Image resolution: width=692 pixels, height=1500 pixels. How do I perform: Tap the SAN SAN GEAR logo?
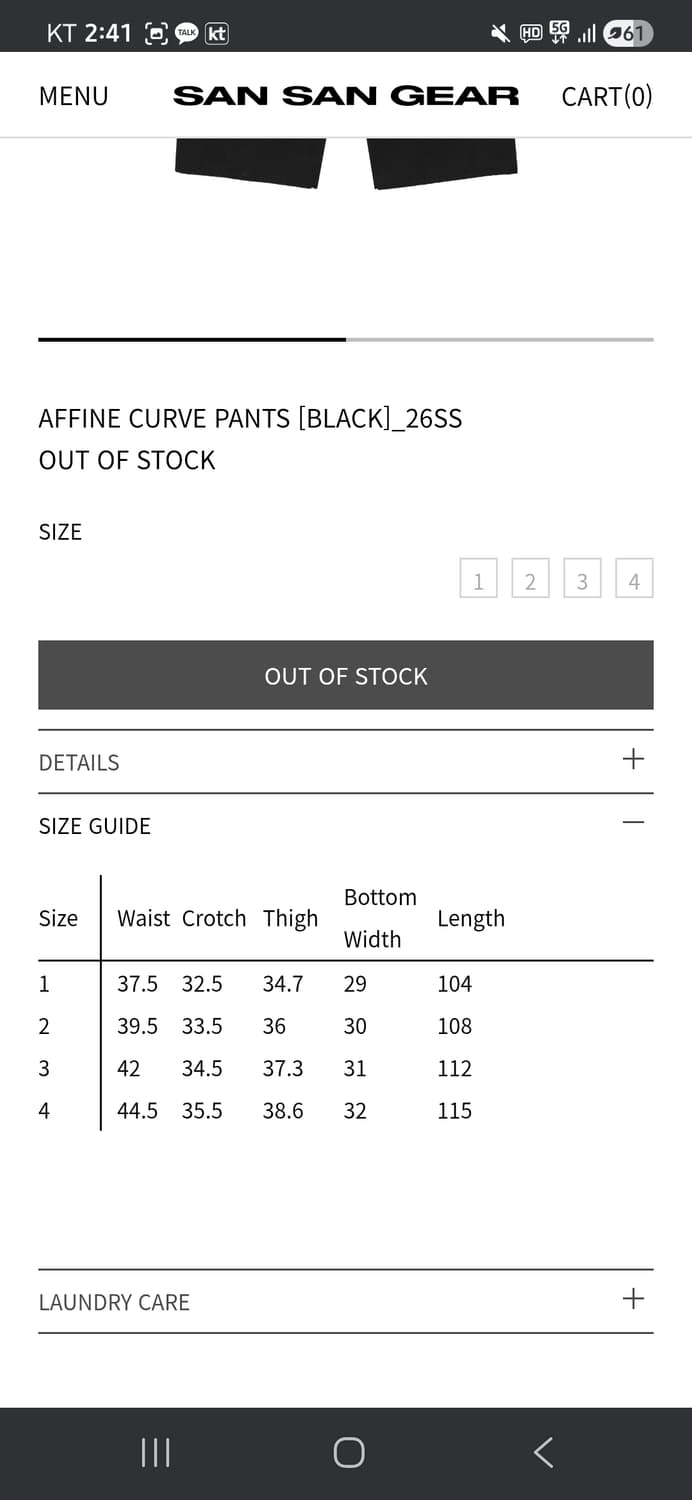[346, 96]
